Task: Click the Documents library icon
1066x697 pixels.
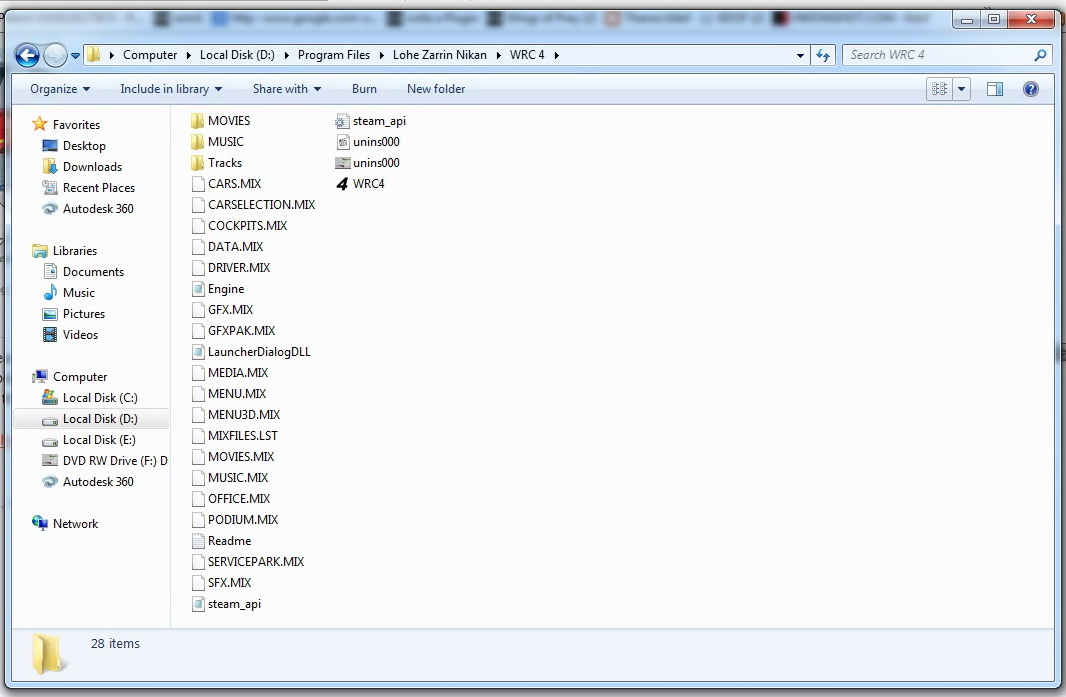Action: pyautogui.click(x=50, y=271)
